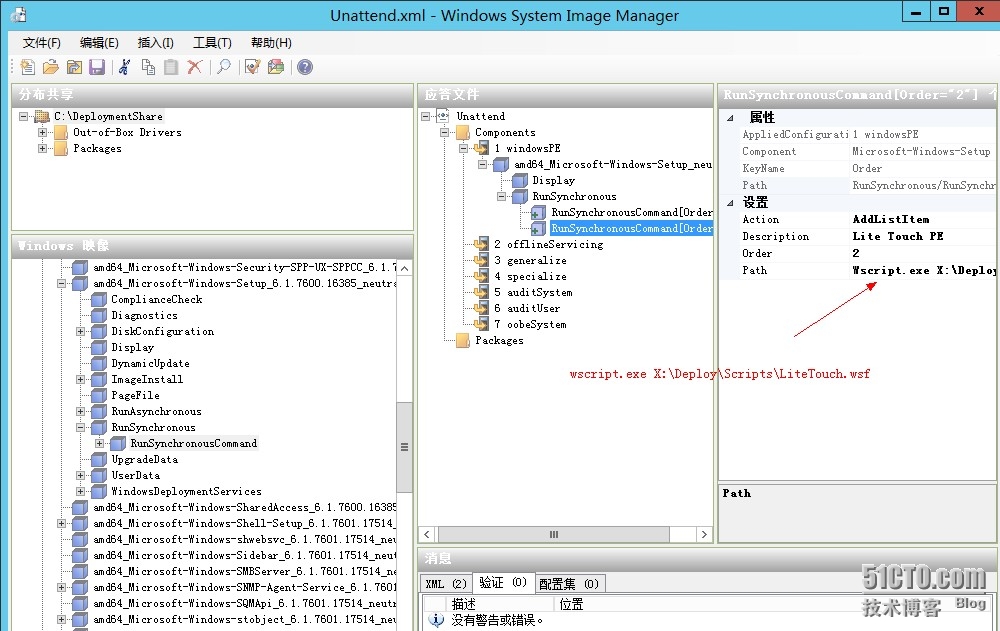Click the information icon in the messages list
Image resolution: width=1000 pixels, height=631 pixels.
coord(436,620)
